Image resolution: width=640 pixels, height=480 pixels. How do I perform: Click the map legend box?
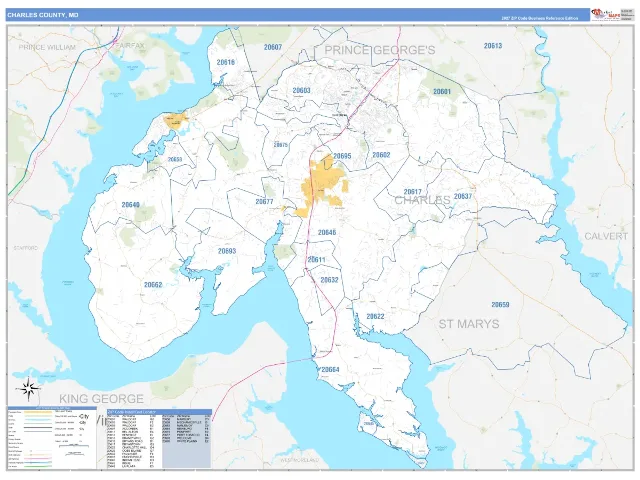[x=52, y=437]
